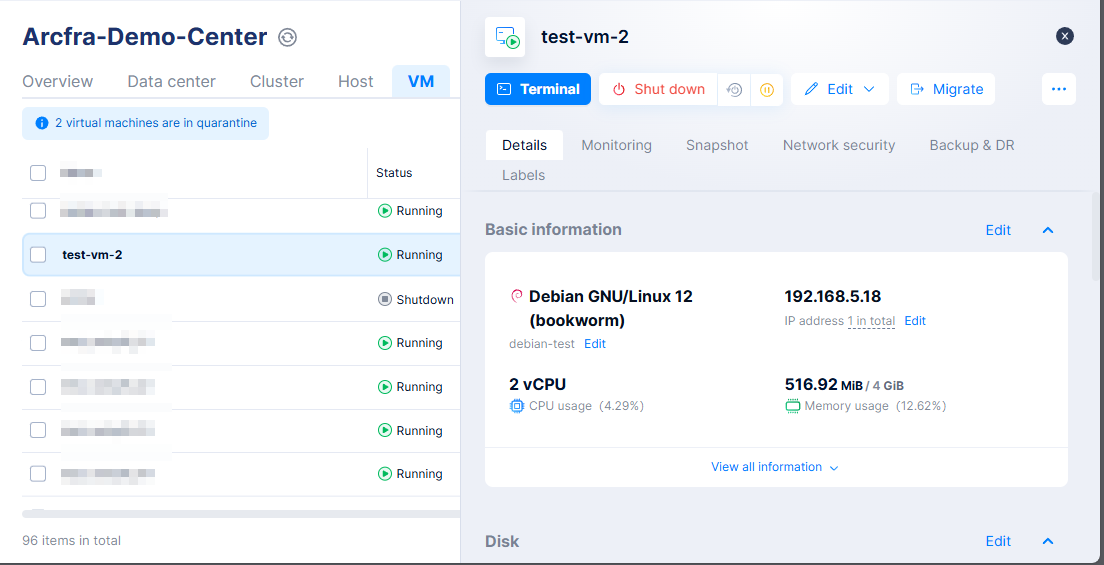This screenshot has height=565, width=1104.
Task: Click the refresh icon beside Arcfra-Demo-Center
Action: click(287, 38)
